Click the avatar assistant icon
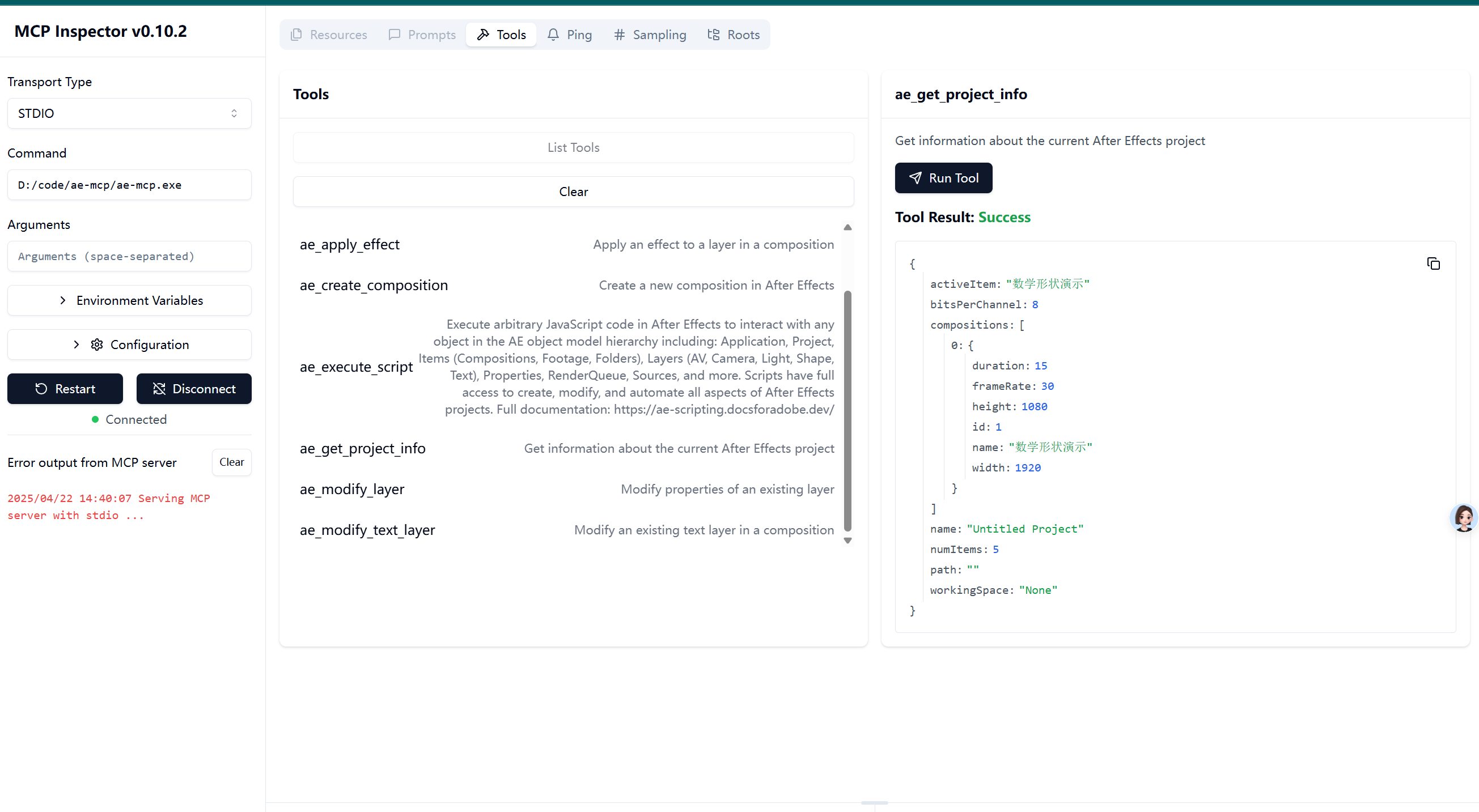 point(1463,517)
